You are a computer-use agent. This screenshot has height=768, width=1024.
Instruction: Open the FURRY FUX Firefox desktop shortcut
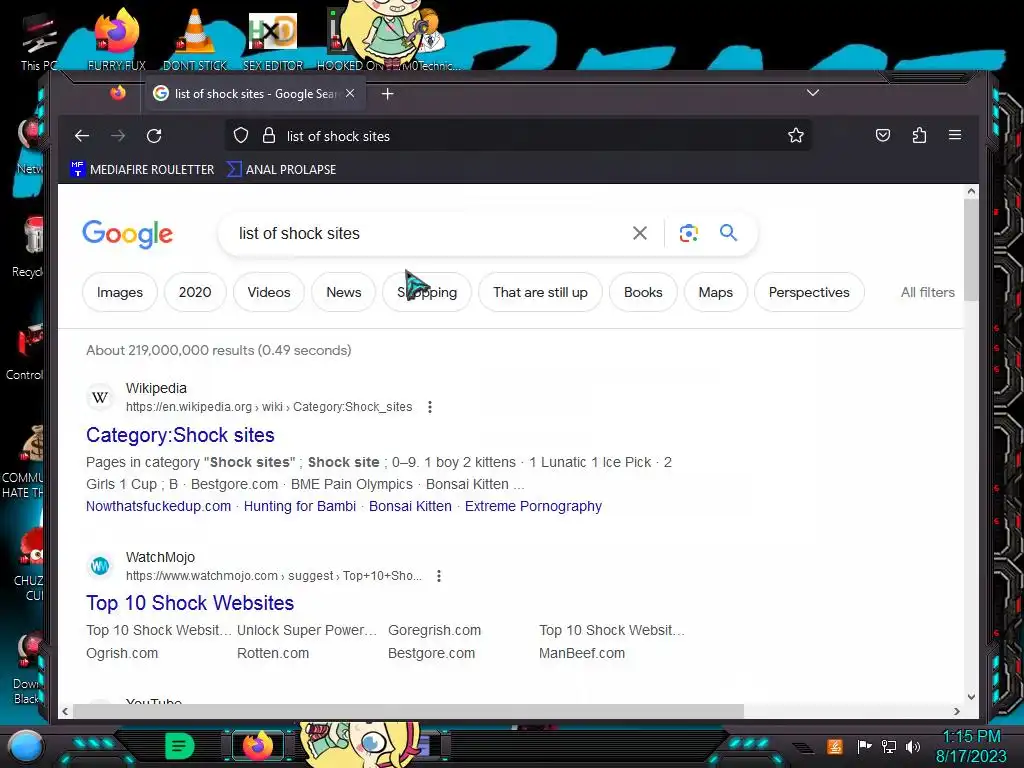117,41
